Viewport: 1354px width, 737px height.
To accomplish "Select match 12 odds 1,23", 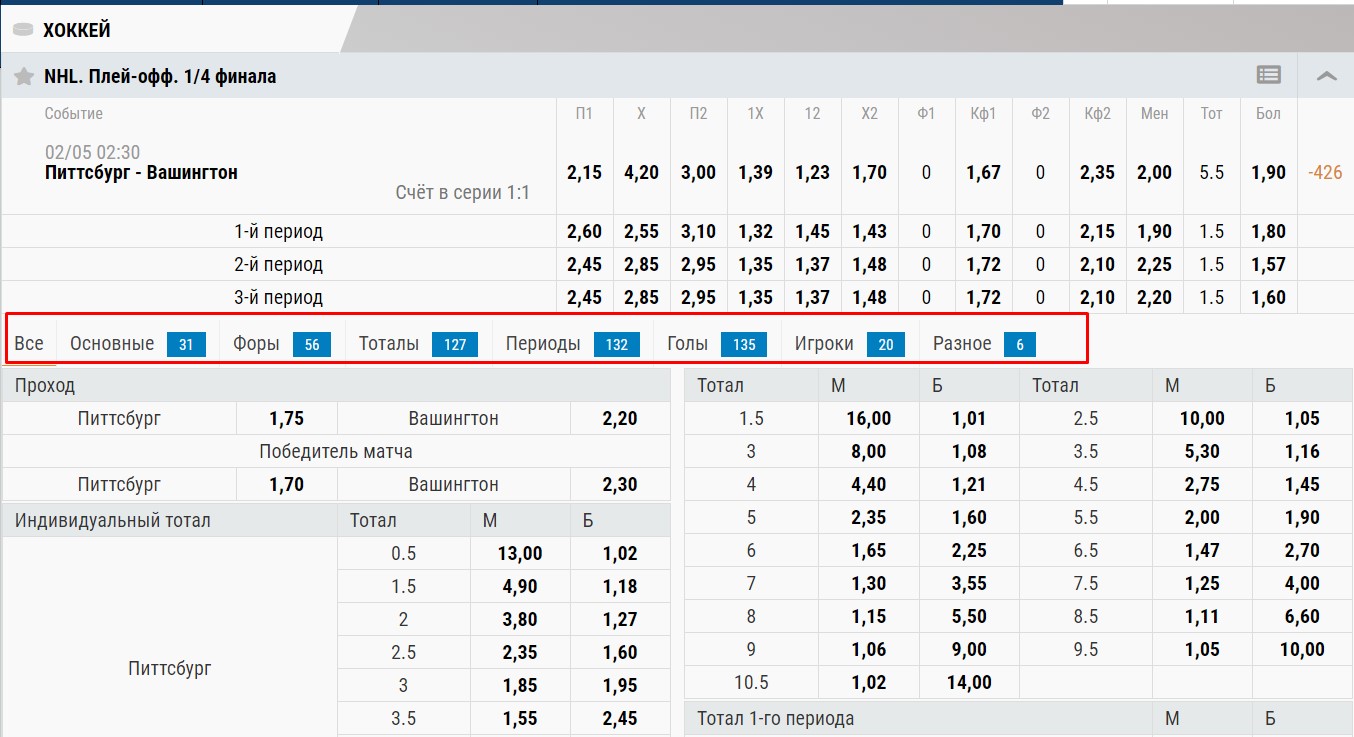I will pos(812,172).
